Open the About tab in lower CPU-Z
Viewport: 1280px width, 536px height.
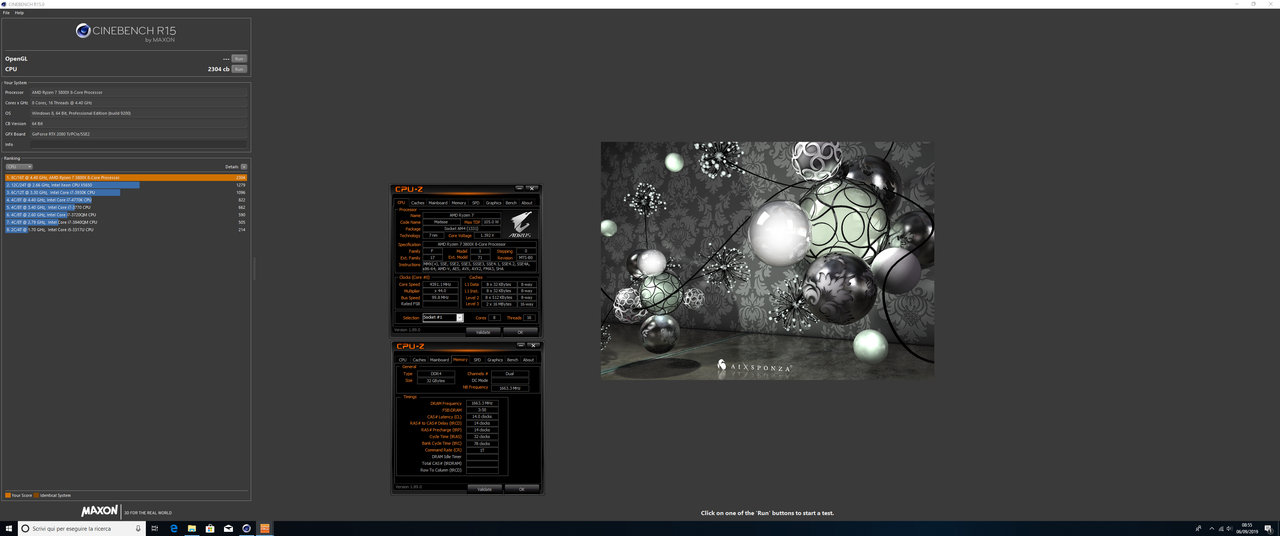pyautogui.click(x=528, y=360)
